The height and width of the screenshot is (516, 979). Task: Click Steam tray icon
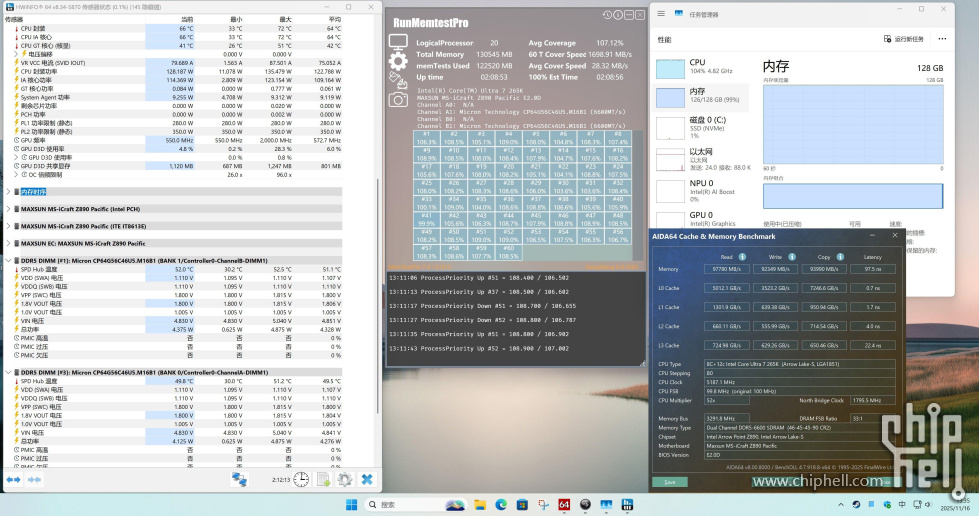pos(856,504)
